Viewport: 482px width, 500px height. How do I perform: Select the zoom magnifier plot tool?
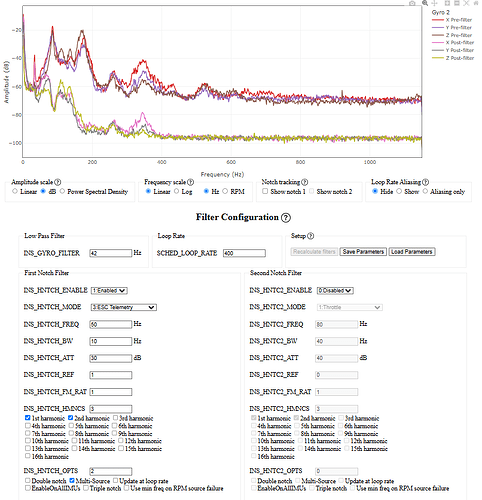425,3
